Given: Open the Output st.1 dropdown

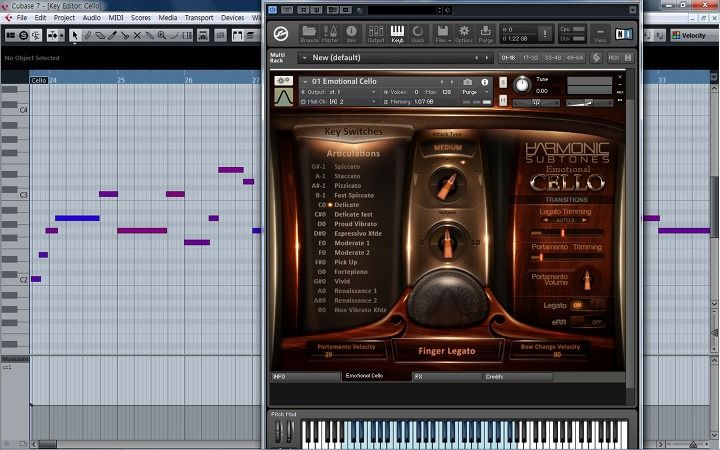Looking at the screenshot, I should tap(339, 92).
